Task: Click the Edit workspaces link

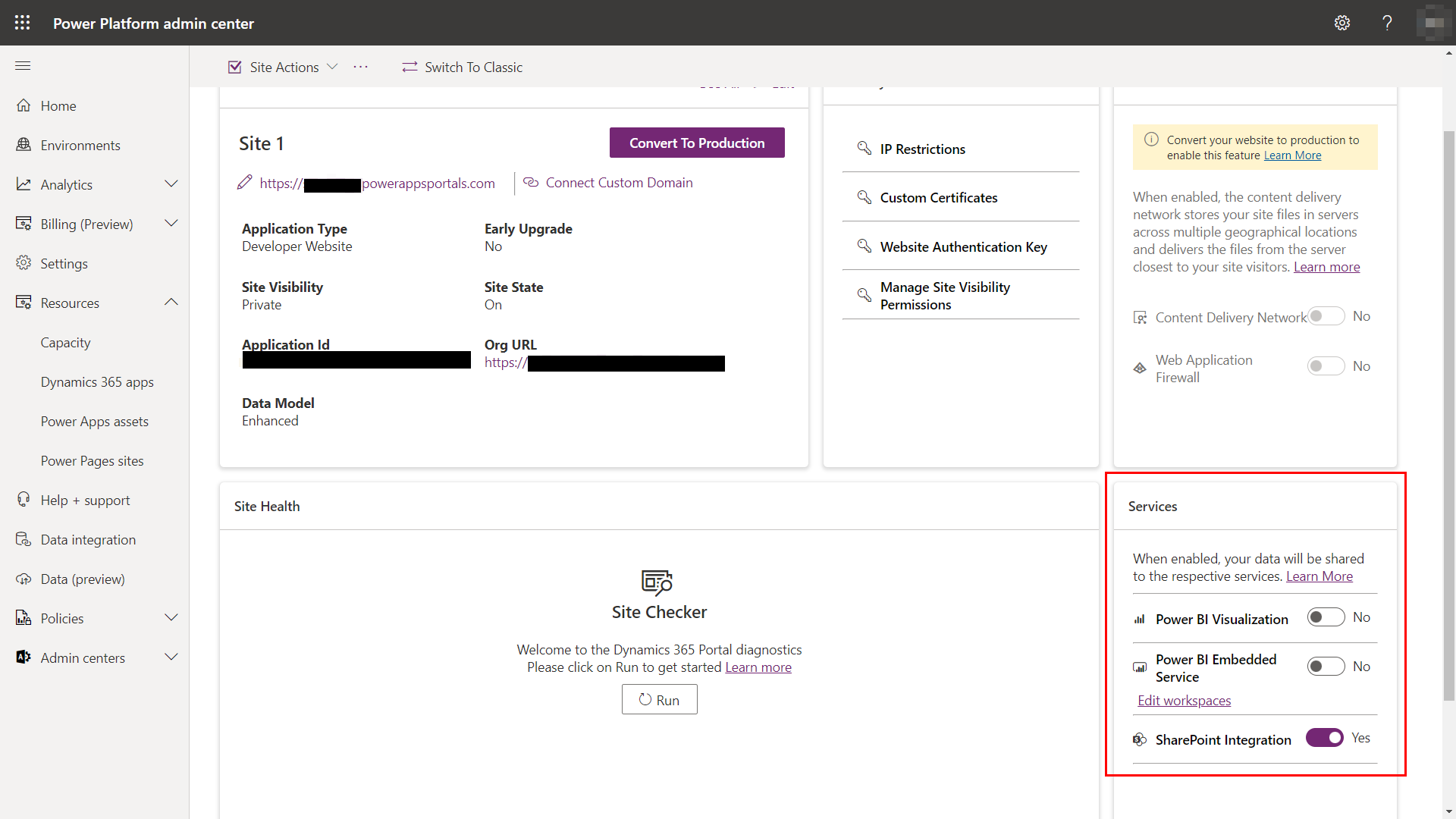Action: (x=1183, y=700)
